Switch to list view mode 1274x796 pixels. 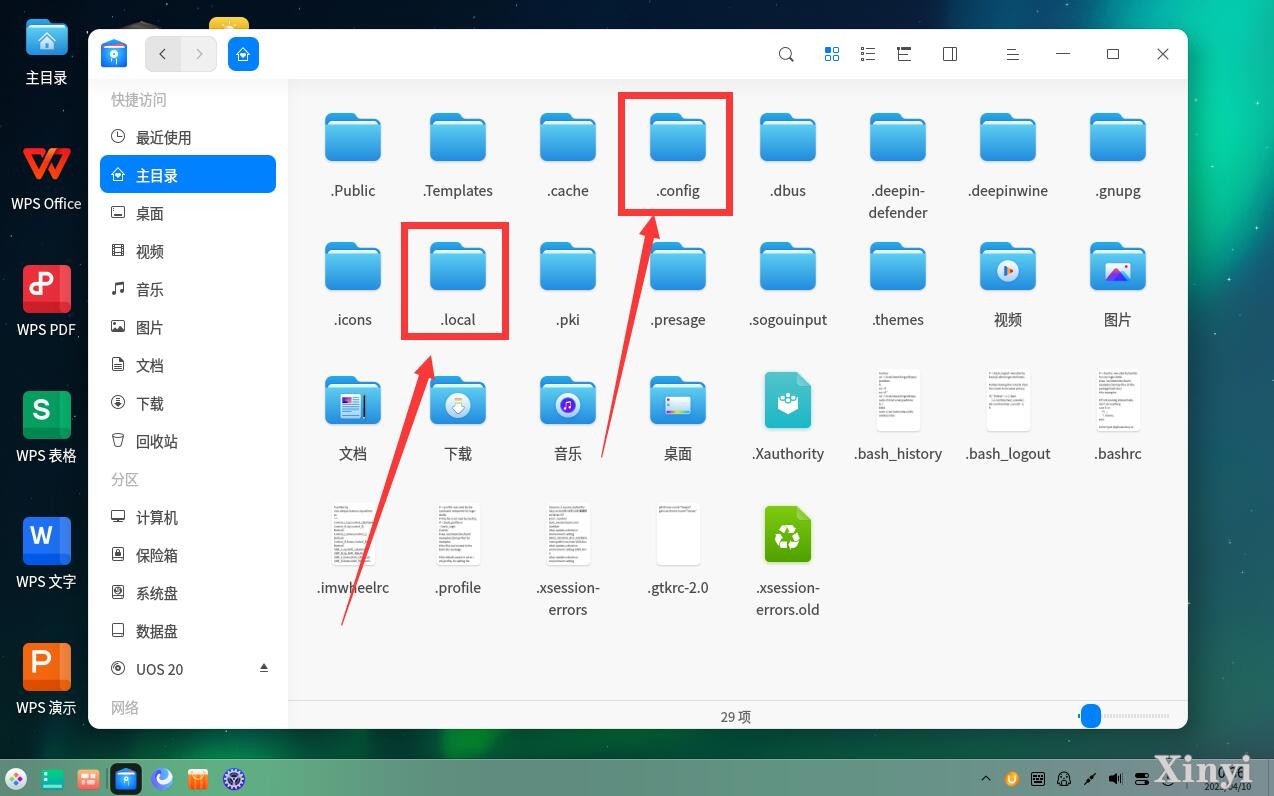point(868,54)
